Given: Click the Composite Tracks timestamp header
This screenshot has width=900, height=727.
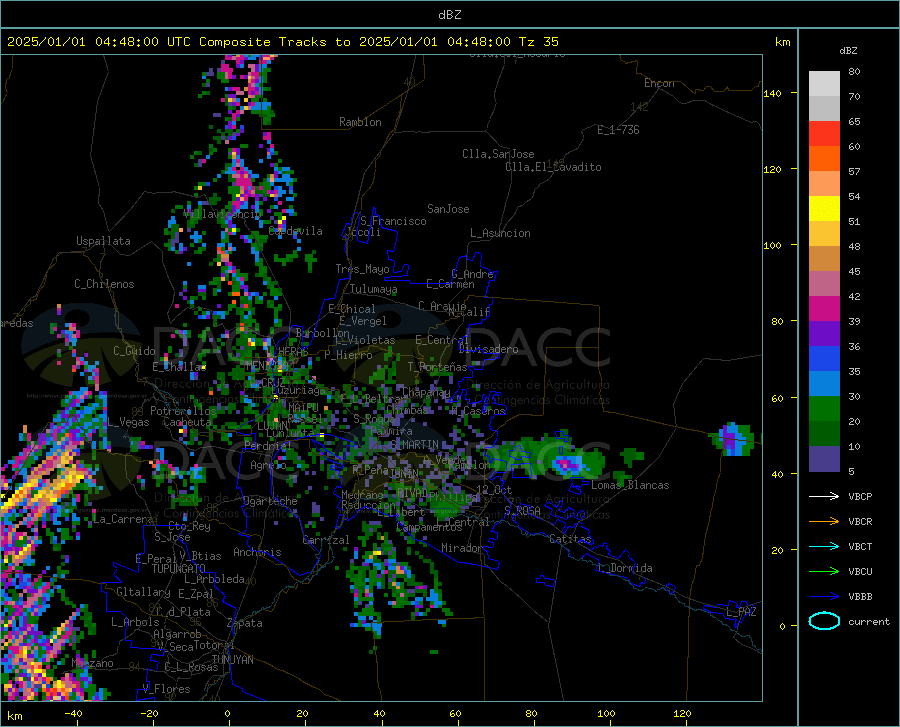Looking at the screenshot, I should point(282,41).
